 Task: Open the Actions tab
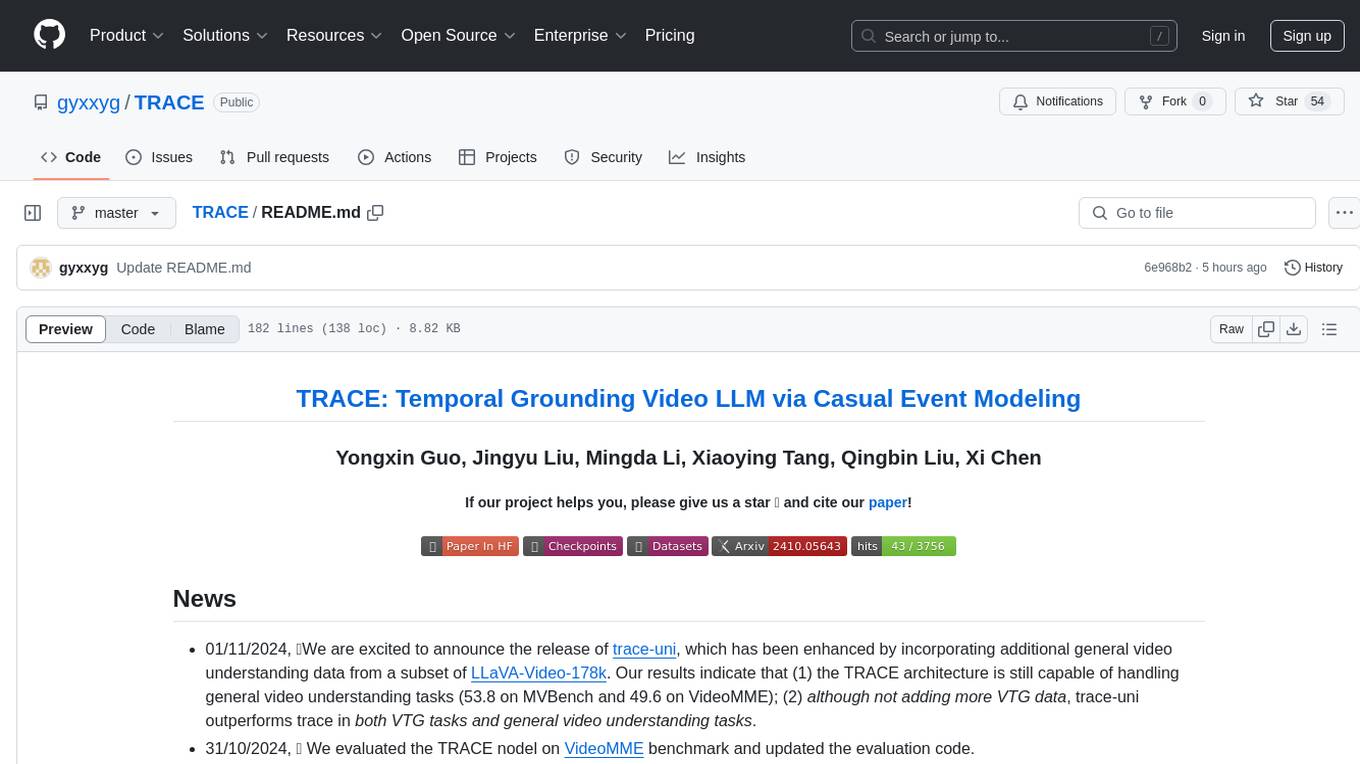[395, 157]
